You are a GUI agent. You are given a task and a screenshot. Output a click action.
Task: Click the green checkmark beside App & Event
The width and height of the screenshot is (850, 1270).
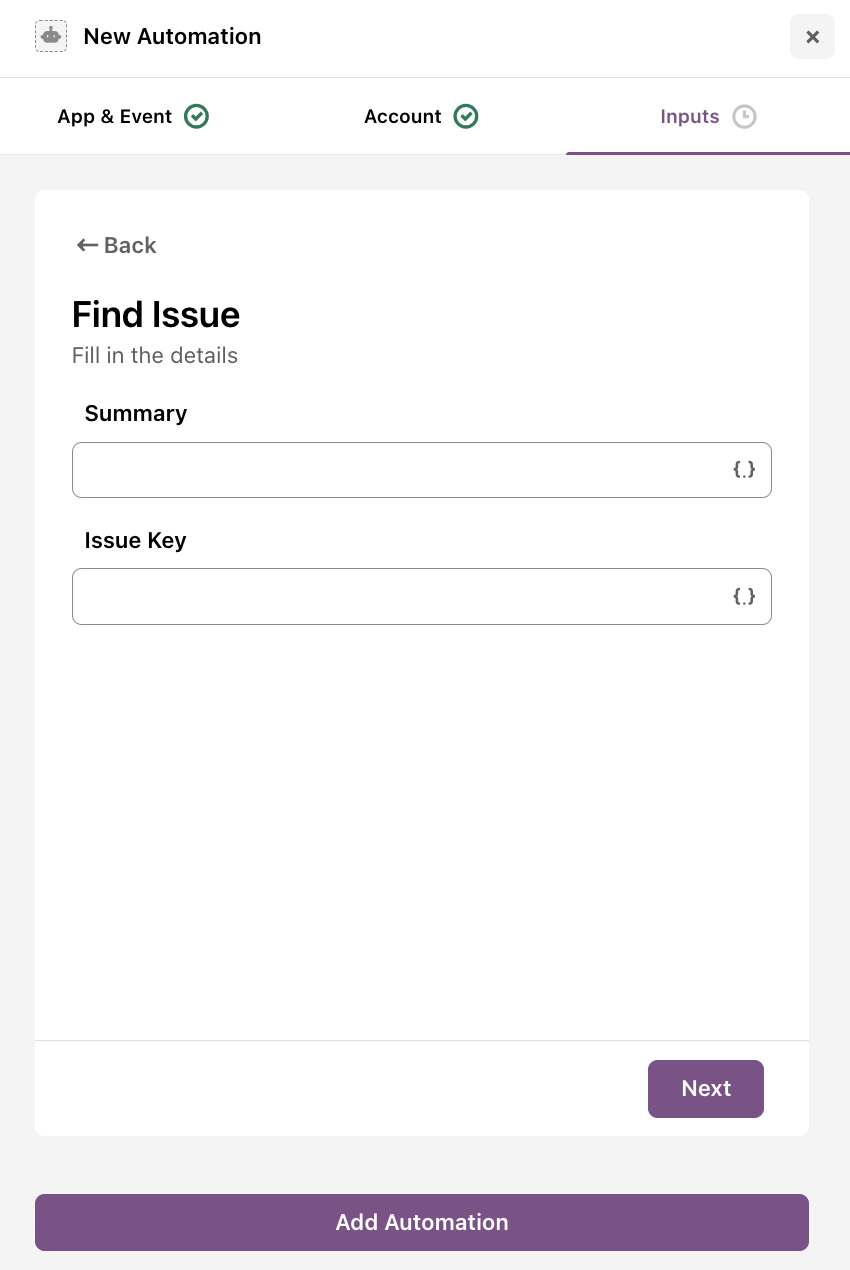197,117
